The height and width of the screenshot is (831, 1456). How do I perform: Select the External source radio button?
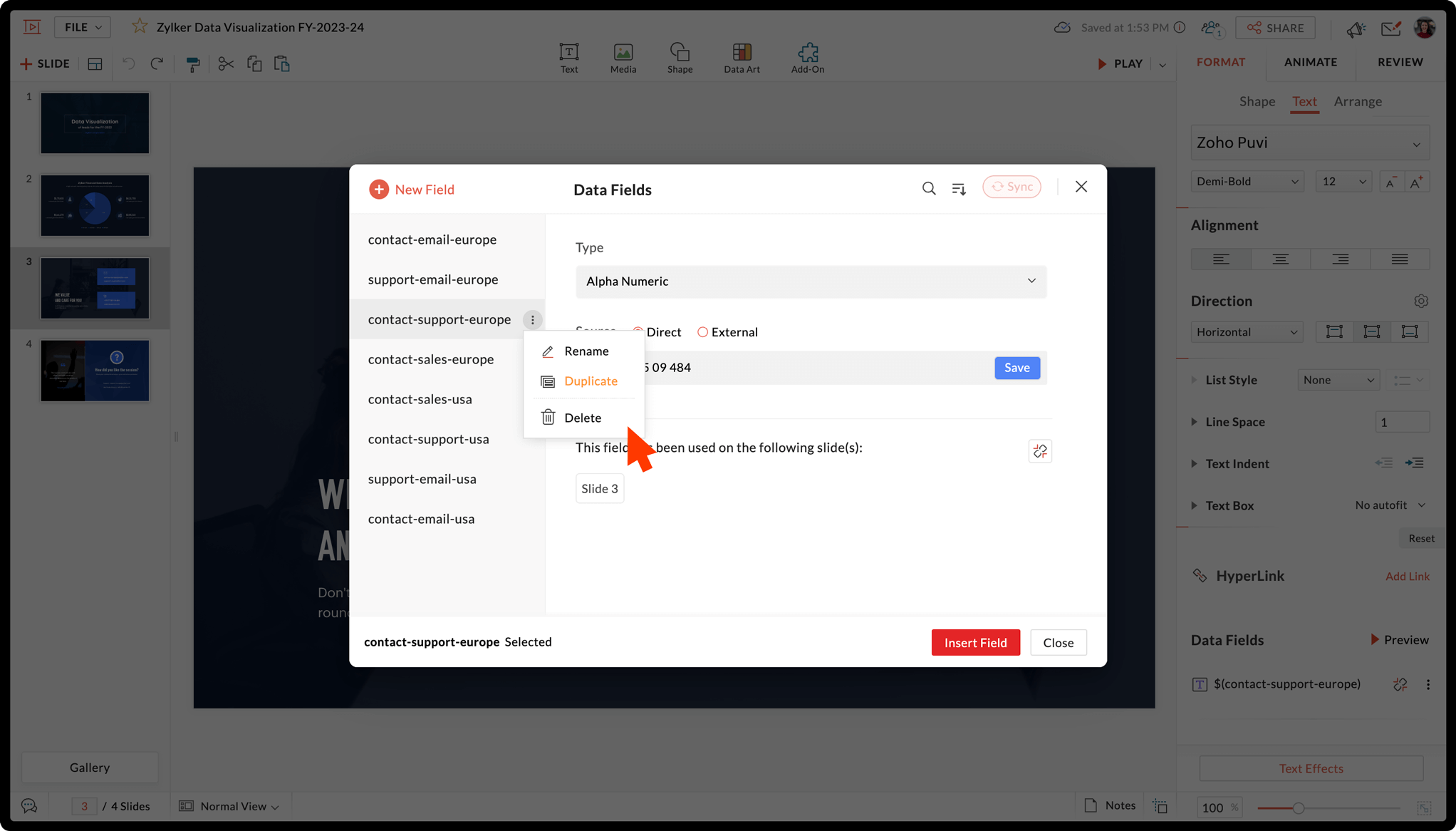(702, 332)
